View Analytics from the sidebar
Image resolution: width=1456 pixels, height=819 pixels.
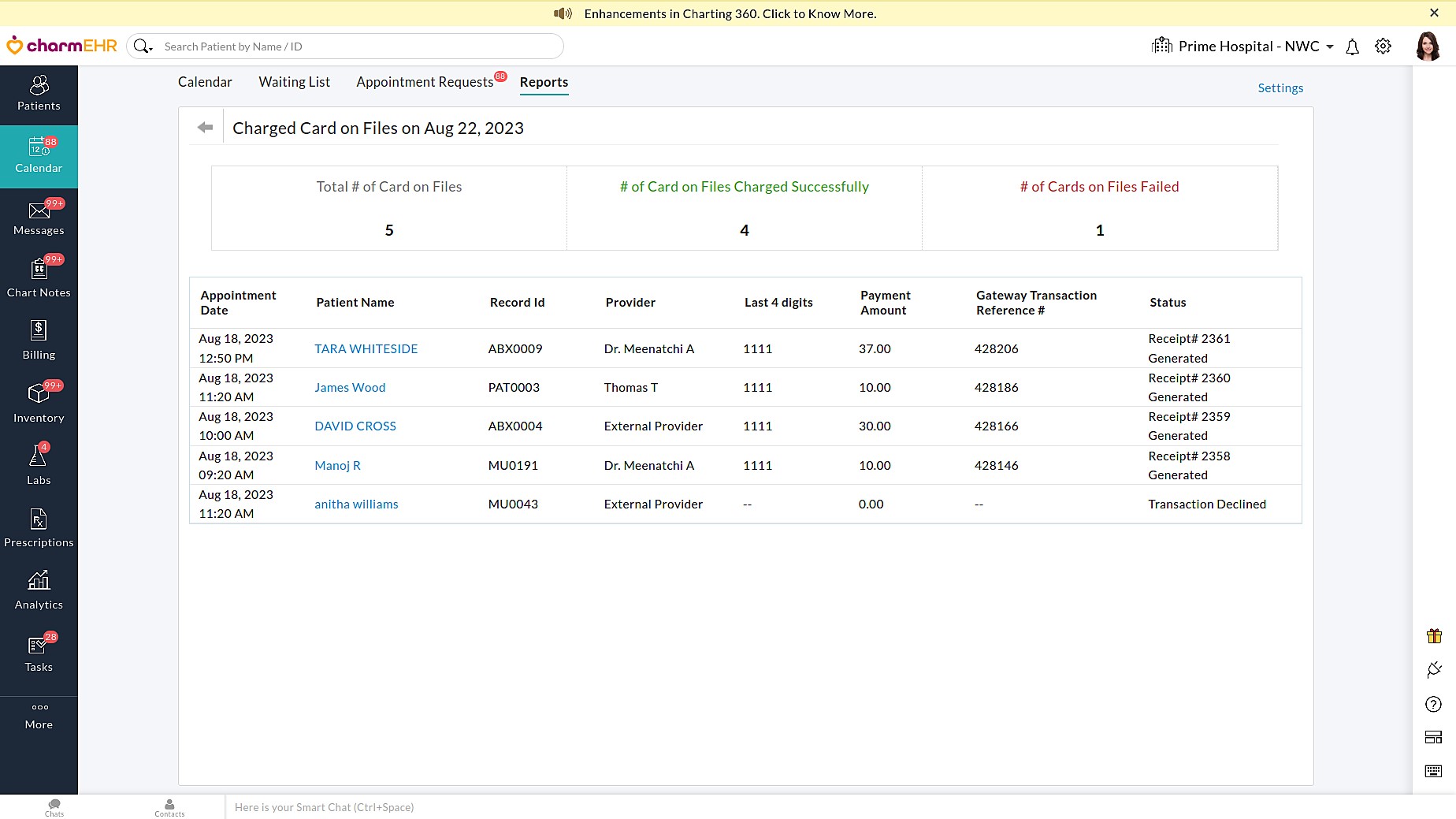pyautogui.click(x=39, y=590)
